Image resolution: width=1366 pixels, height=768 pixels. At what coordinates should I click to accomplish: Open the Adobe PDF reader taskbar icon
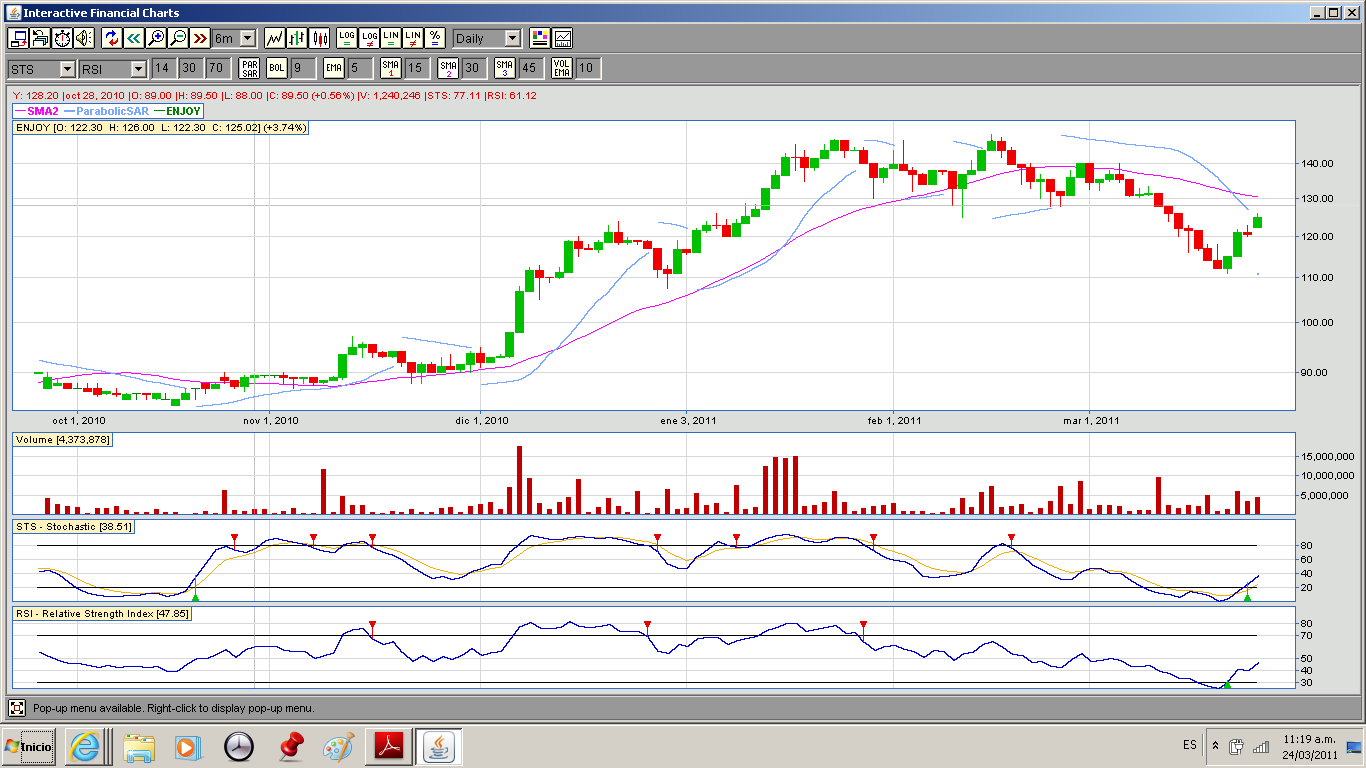pos(388,746)
